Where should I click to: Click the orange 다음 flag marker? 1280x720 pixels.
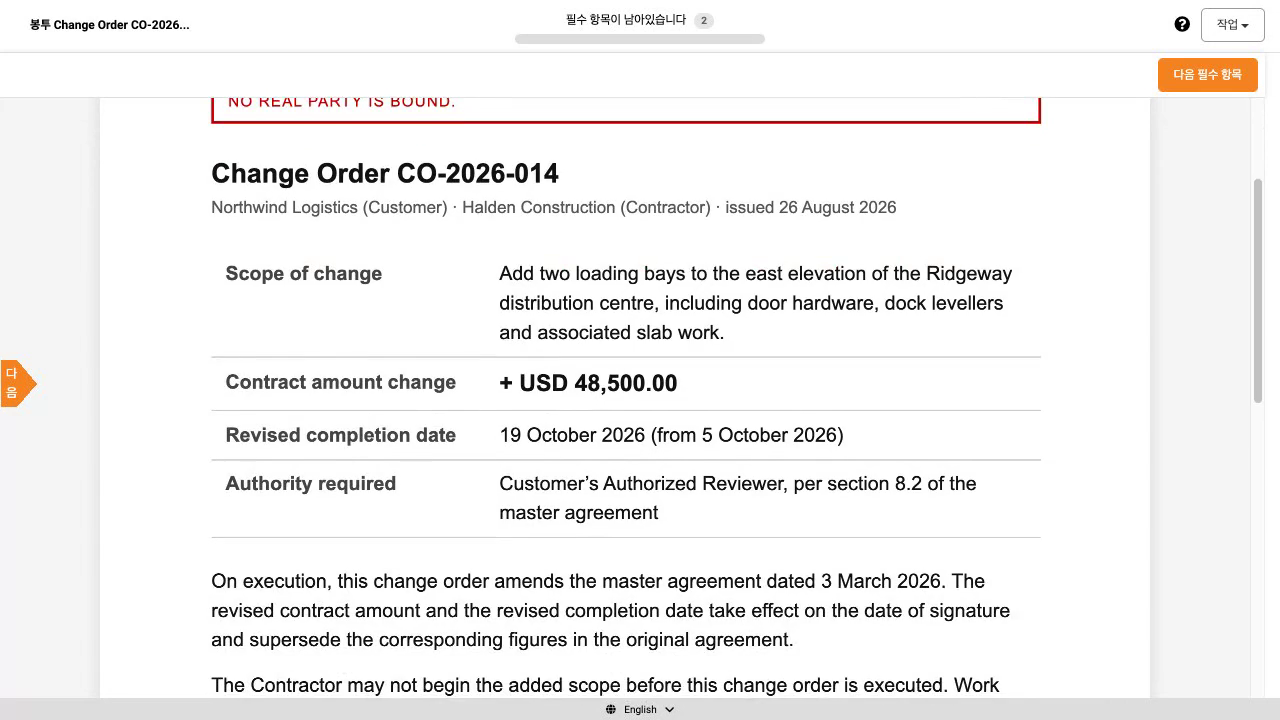point(18,383)
